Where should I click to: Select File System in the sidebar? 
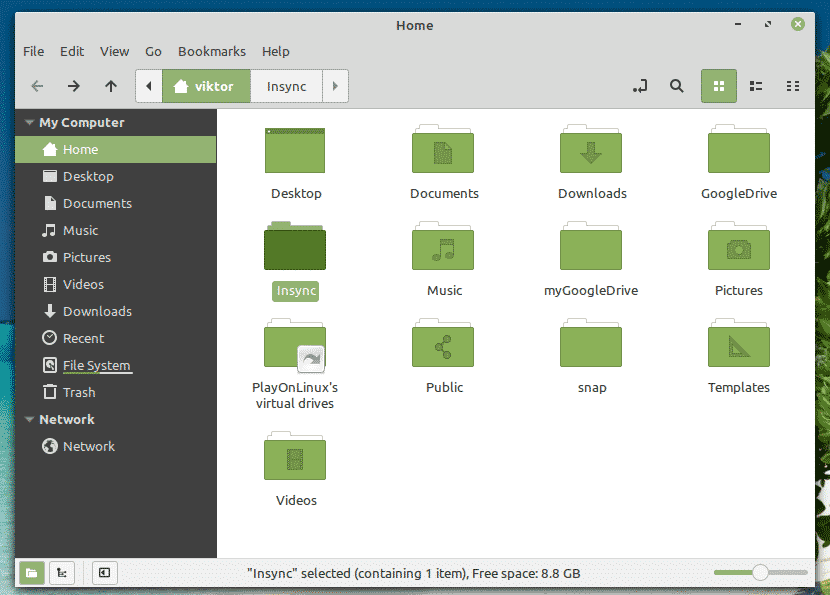pos(96,365)
